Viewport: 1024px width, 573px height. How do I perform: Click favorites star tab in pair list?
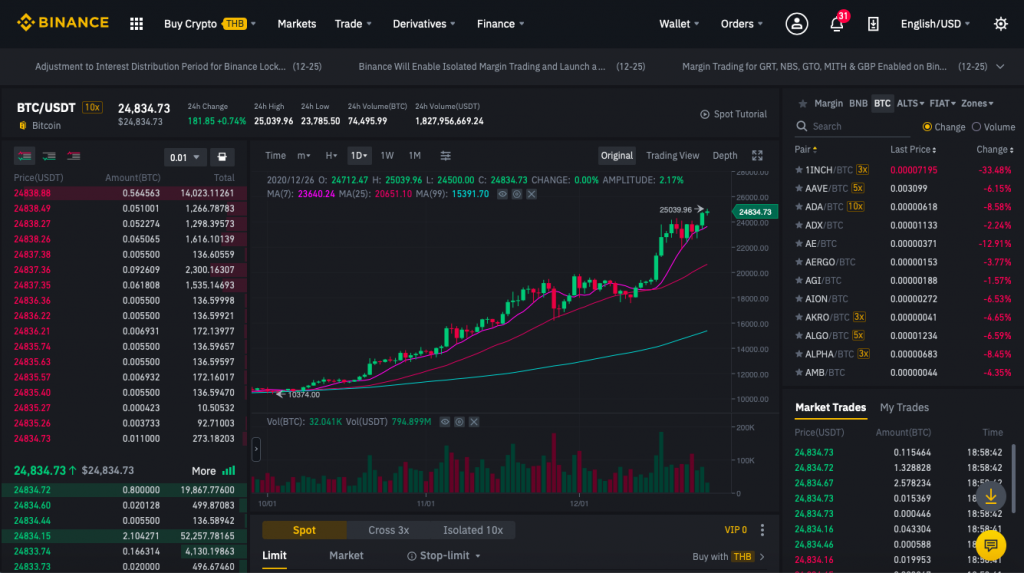(803, 103)
